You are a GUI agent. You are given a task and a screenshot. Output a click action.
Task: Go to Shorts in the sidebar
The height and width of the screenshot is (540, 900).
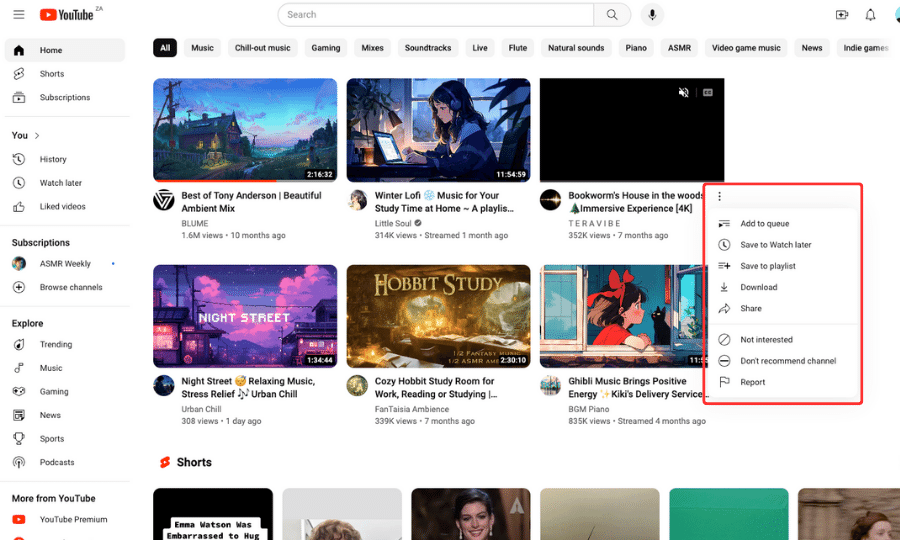[x=52, y=74]
